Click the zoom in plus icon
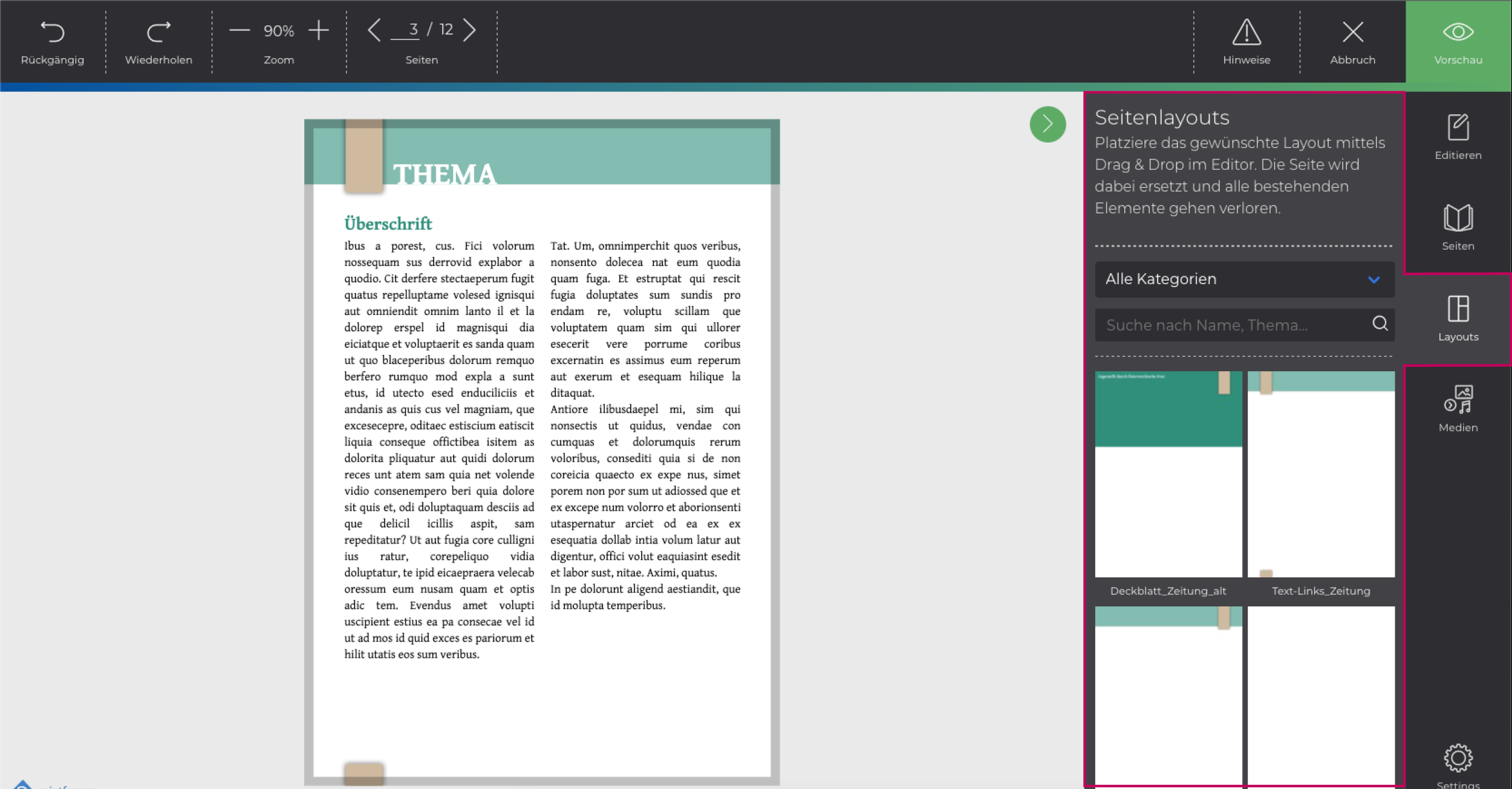Screen dimensions: 1512x789 (x=319, y=30)
